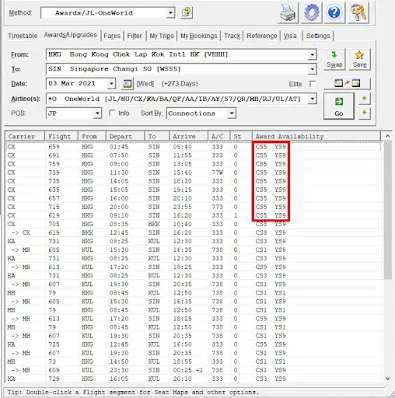Select the Reference tab

point(262,36)
